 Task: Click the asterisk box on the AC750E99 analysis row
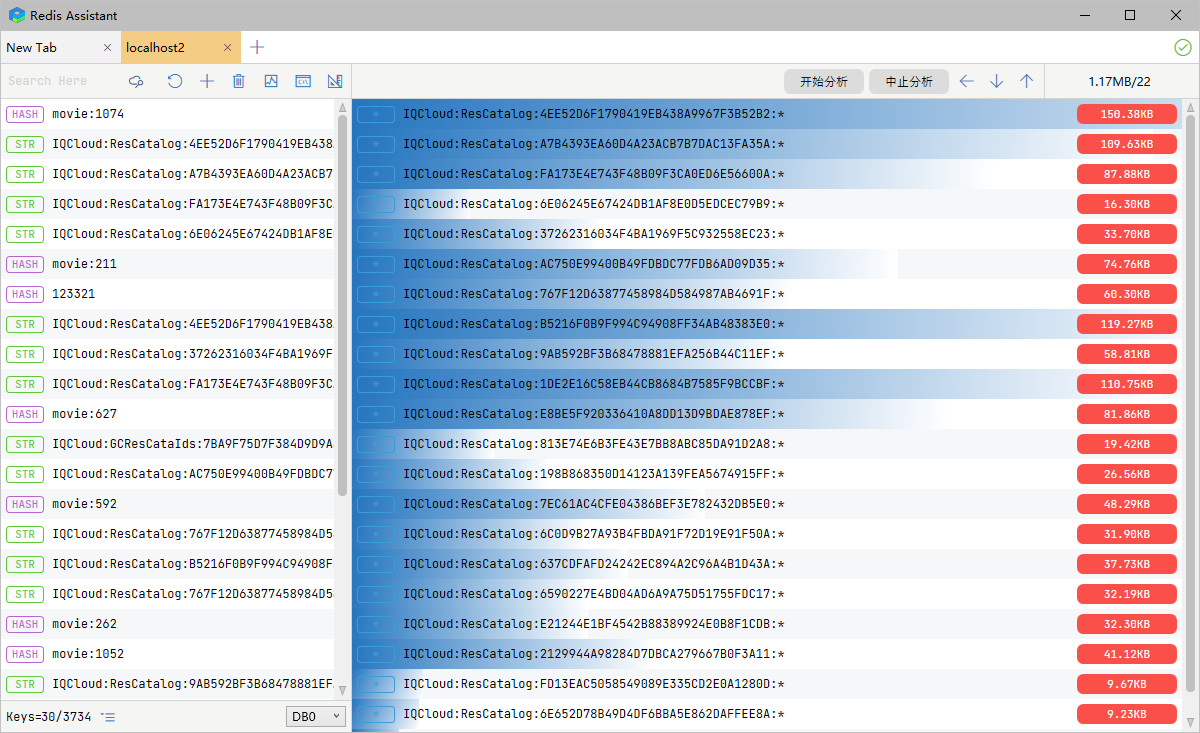[x=376, y=264]
